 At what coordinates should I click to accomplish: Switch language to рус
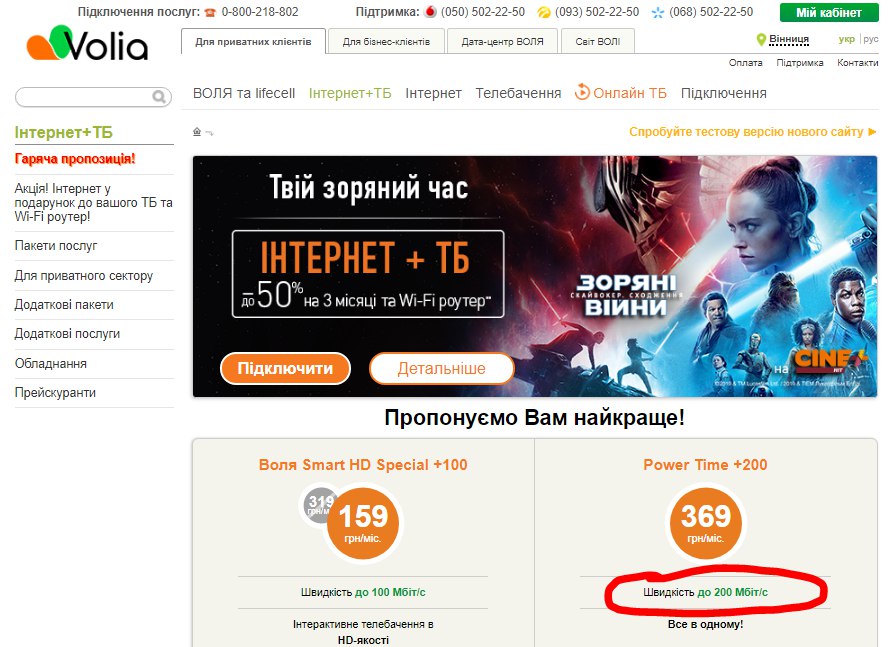tap(870, 39)
